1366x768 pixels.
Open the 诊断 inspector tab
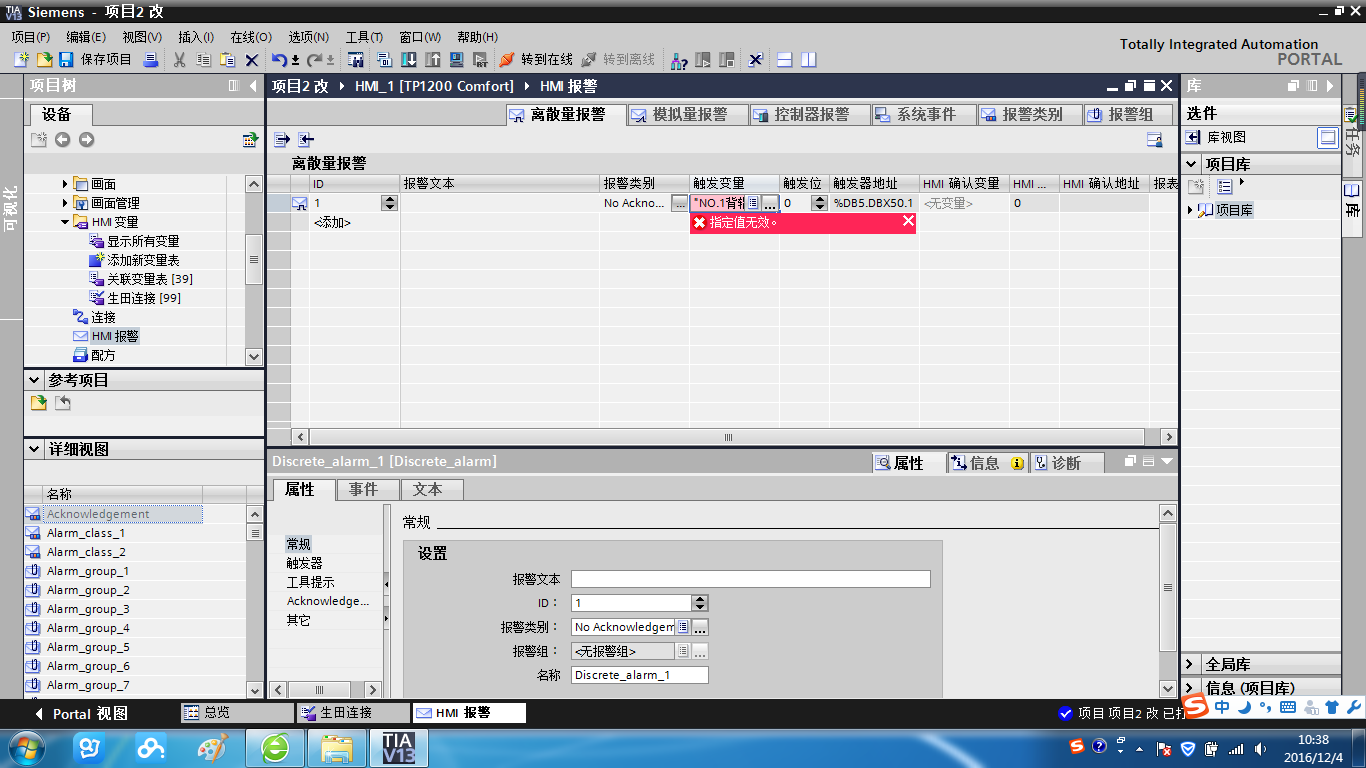(1068, 463)
